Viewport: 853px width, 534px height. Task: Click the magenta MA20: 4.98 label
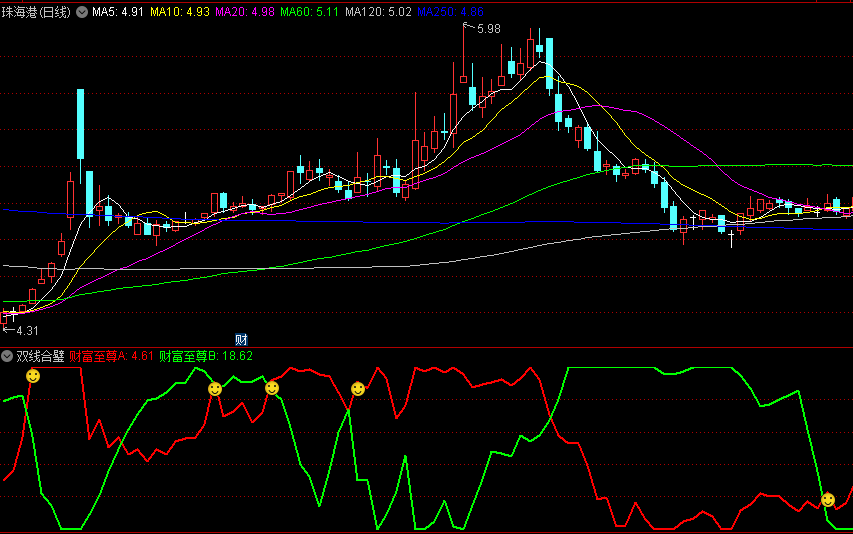coord(245,12)
